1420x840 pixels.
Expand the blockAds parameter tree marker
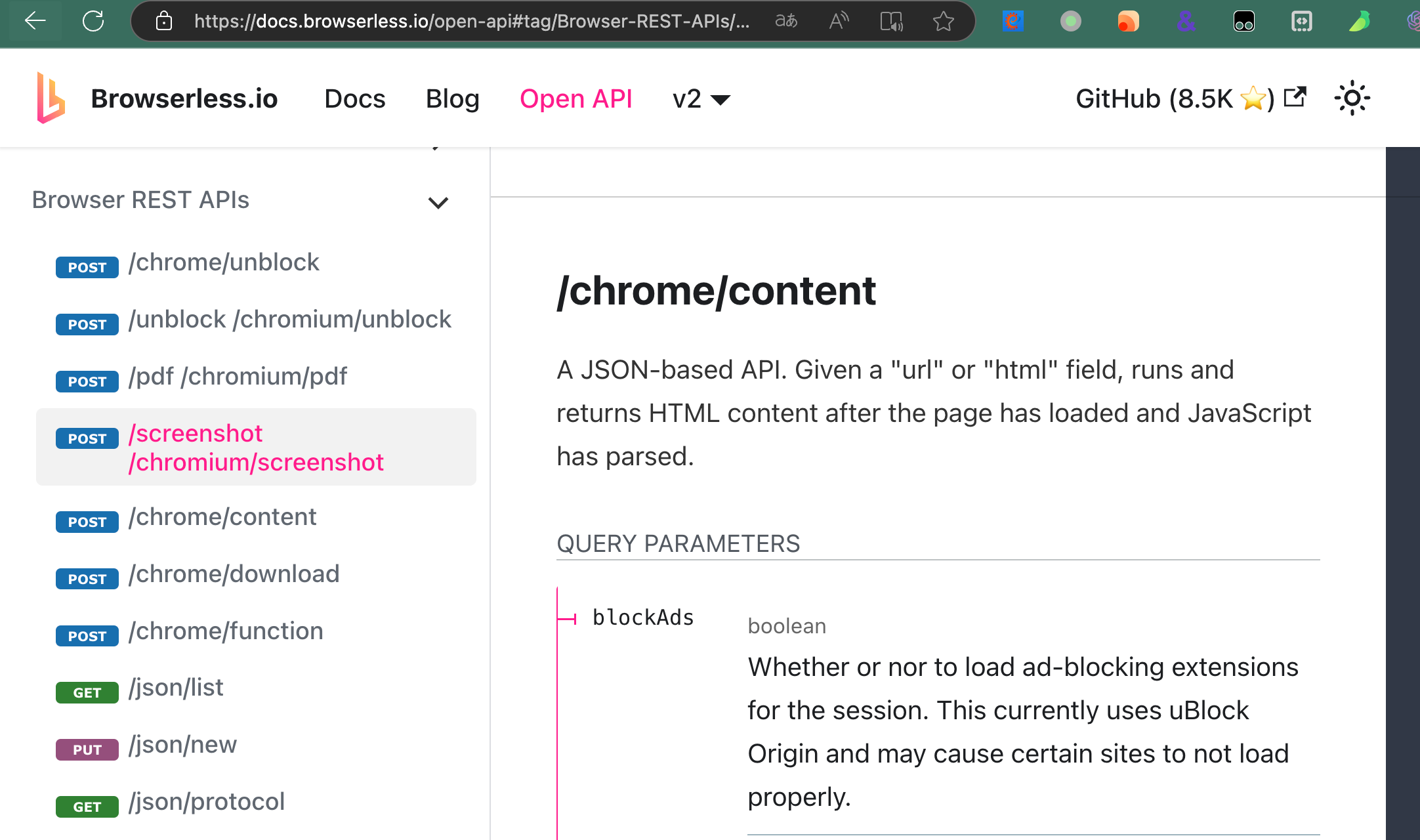coord(567,618)
